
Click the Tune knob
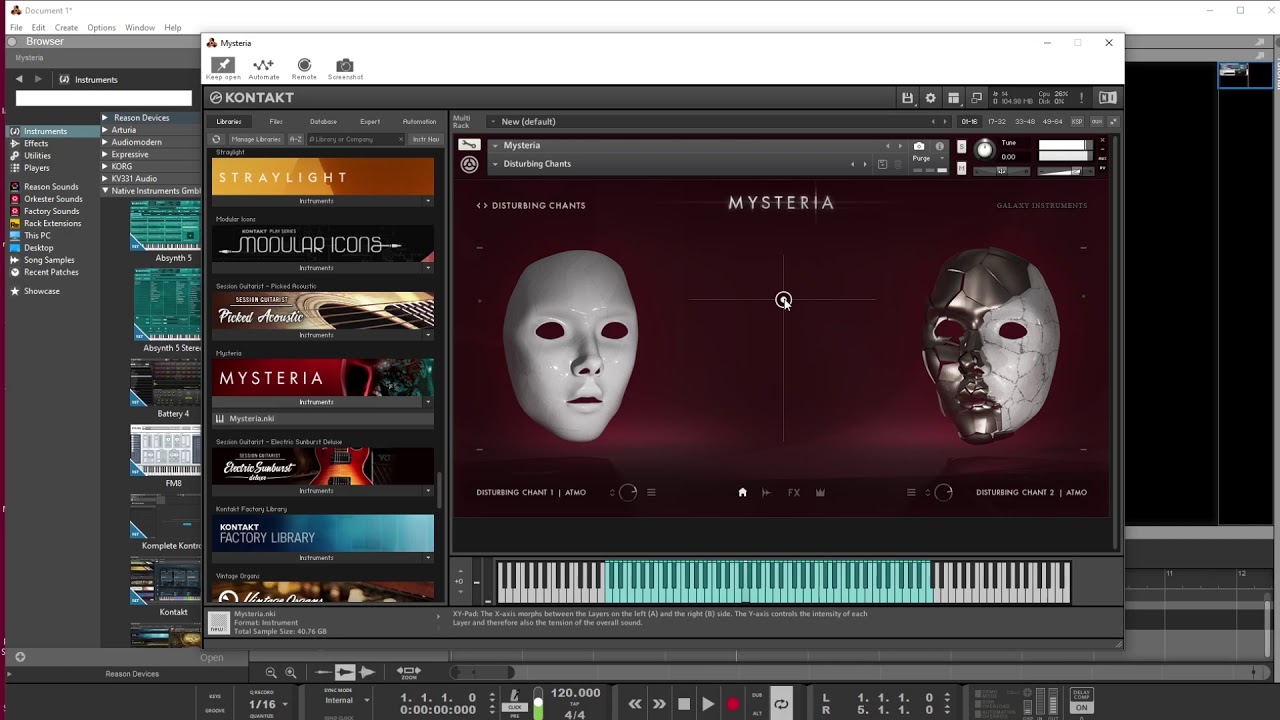pos(985,149)
